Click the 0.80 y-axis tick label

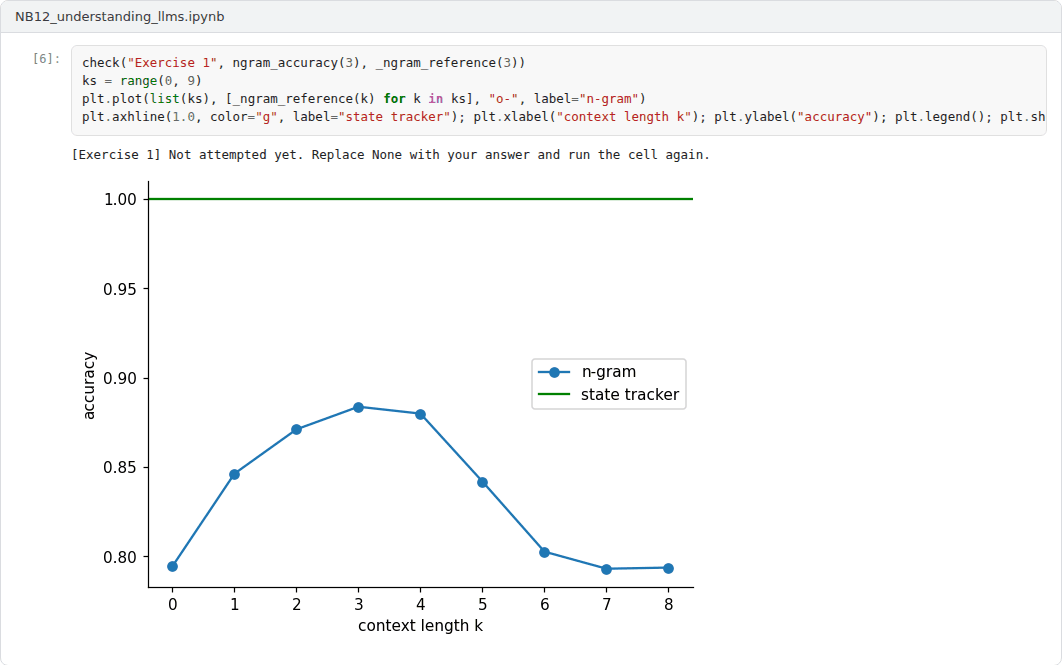click(x=120, y=557)
